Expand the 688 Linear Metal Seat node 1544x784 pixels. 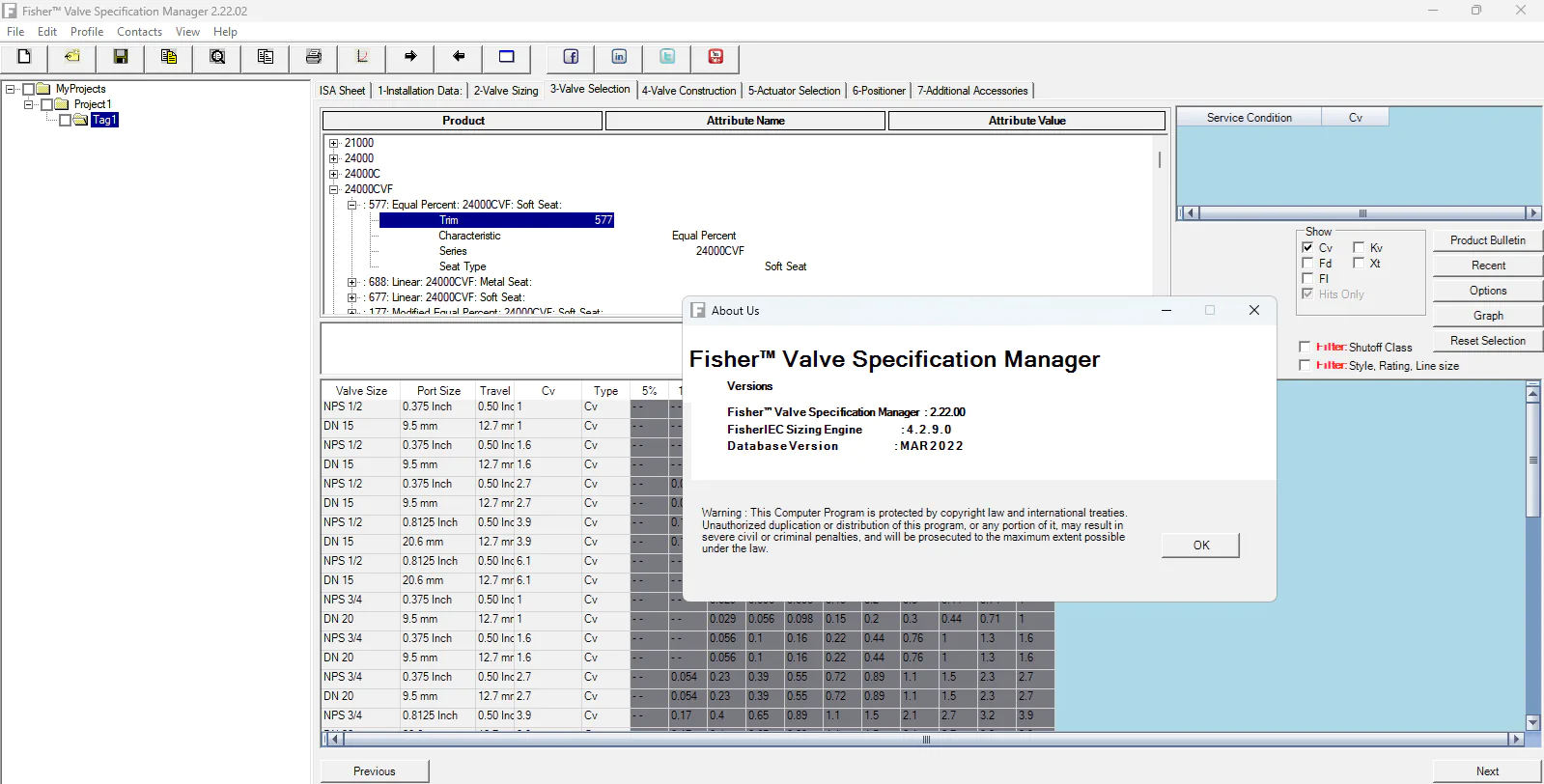352,282
